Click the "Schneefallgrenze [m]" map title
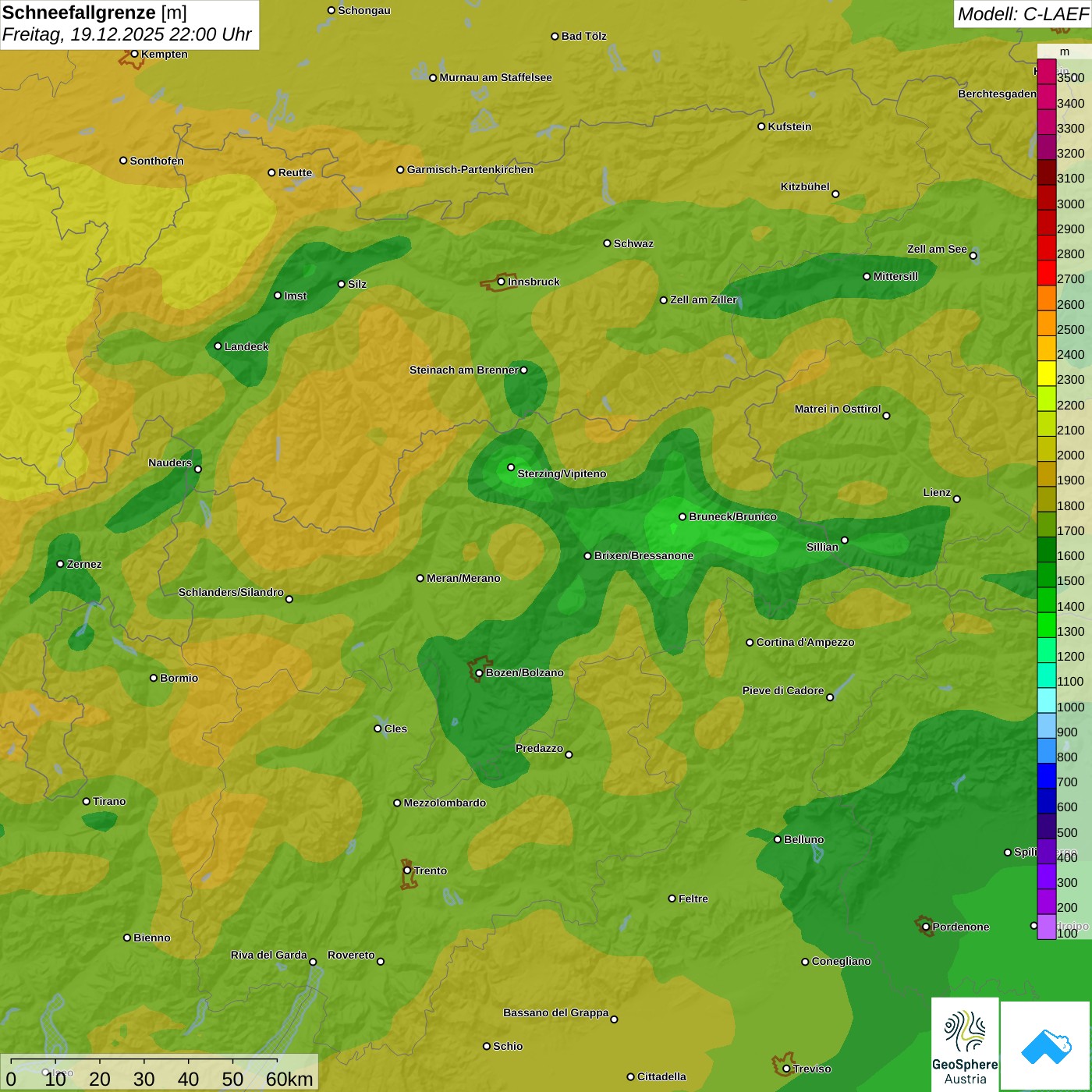Screen dimensions: 1092x1092 94,12
